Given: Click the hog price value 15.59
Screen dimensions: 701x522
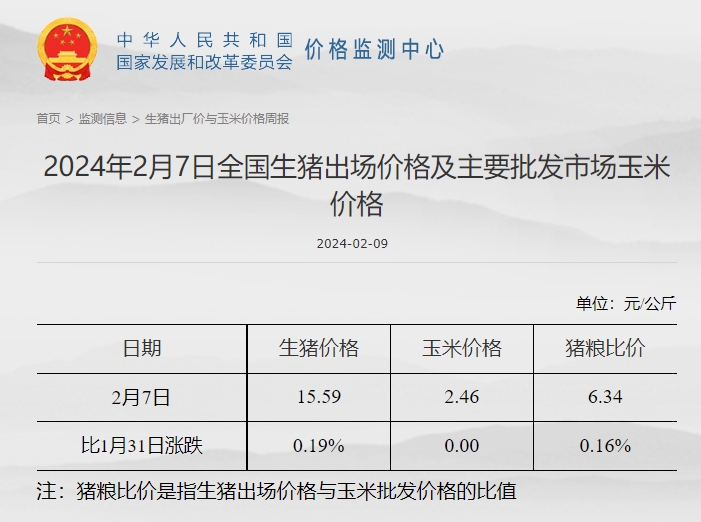Looking at the screenshot, I should [x=319, y=397].
